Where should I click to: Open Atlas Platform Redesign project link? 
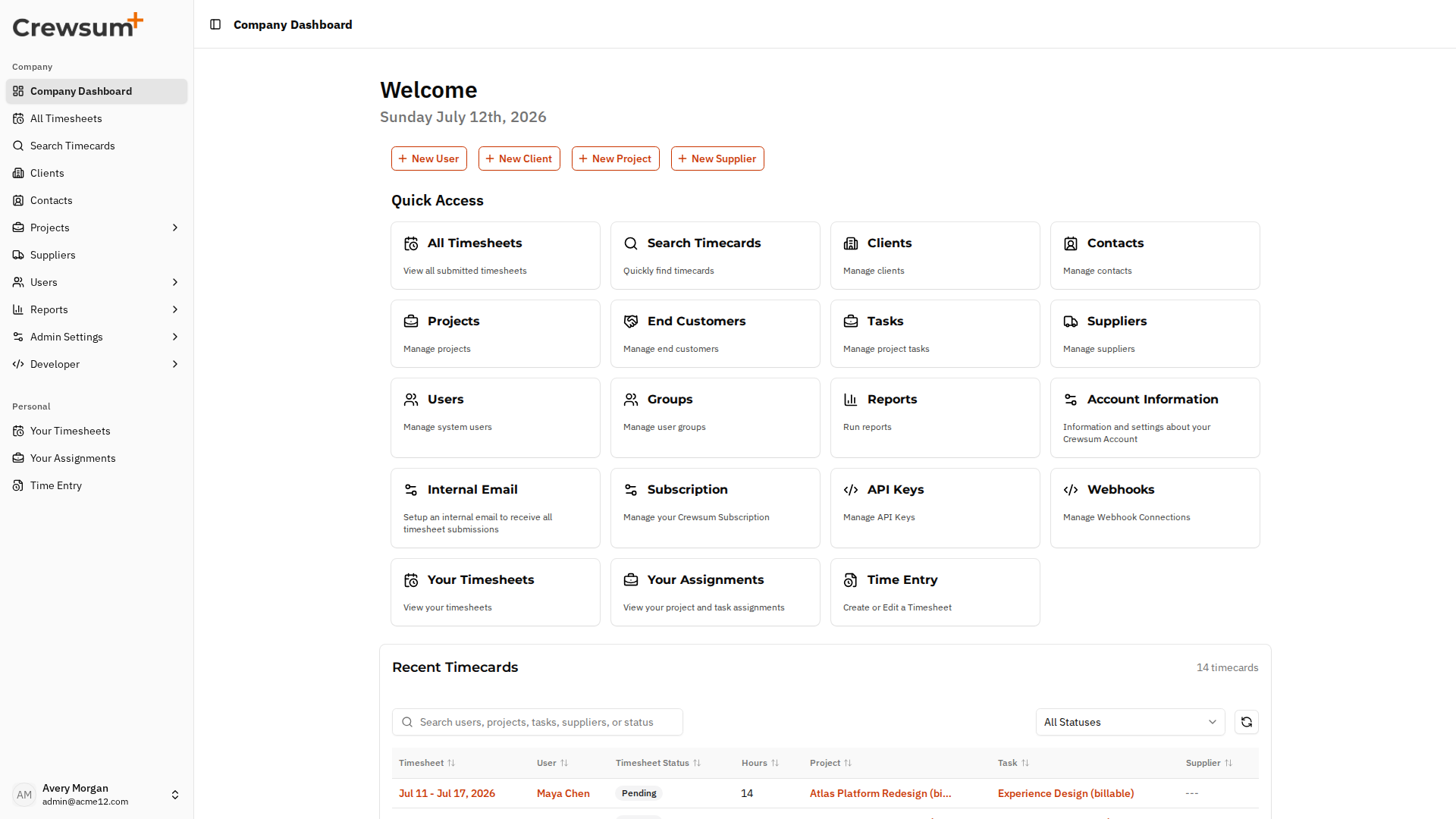[880, 793]
